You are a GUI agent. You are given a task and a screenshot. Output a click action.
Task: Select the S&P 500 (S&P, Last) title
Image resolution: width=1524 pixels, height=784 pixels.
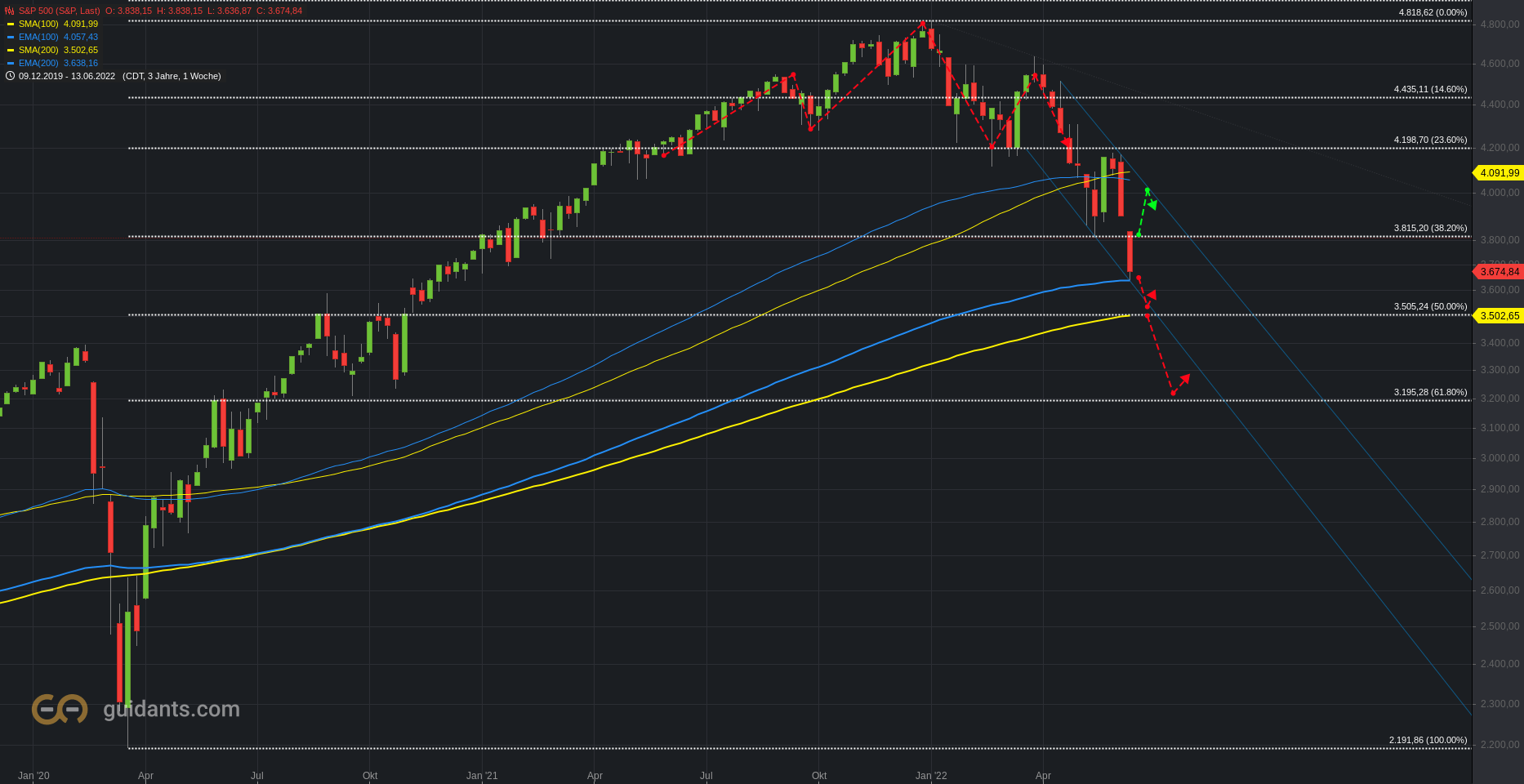60,11
